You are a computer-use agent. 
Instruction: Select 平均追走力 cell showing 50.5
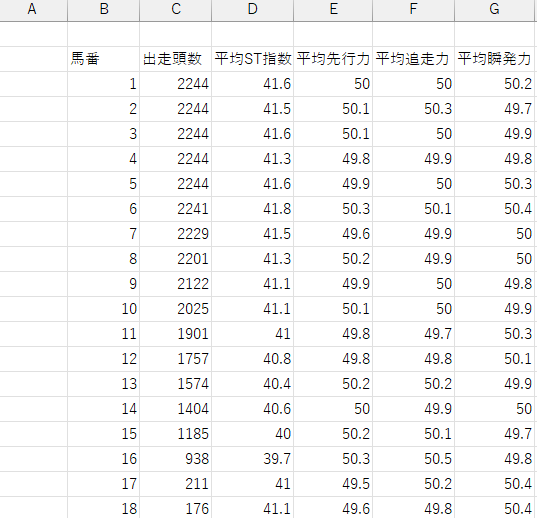(413, 459)
